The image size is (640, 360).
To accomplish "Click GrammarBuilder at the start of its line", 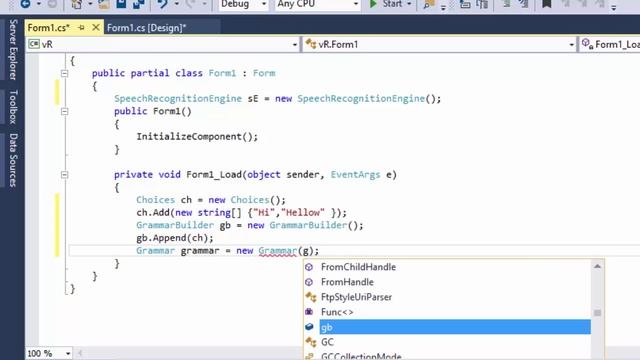I will click(x=175, y=225).
